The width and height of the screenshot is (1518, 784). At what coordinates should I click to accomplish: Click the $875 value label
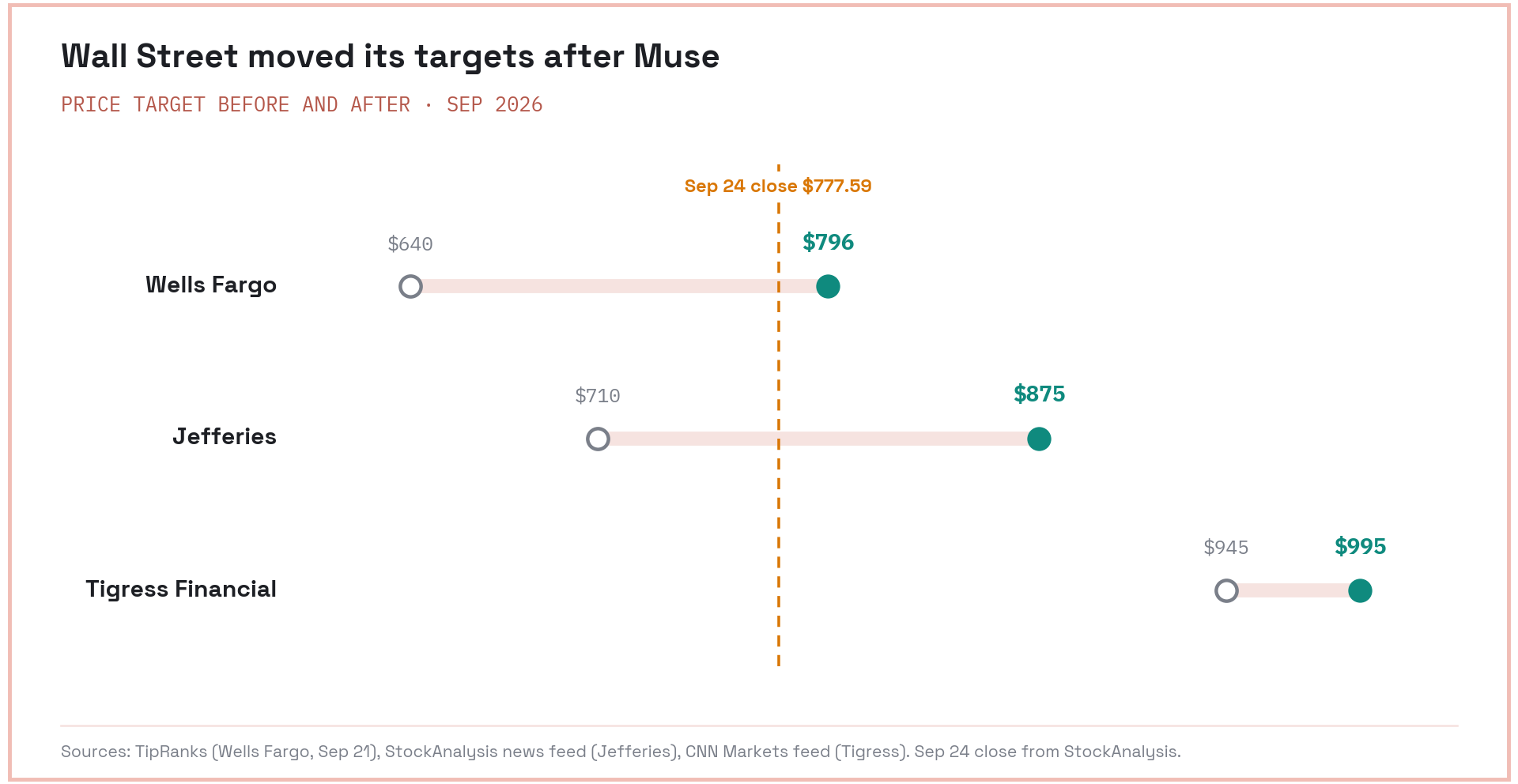1039,394
